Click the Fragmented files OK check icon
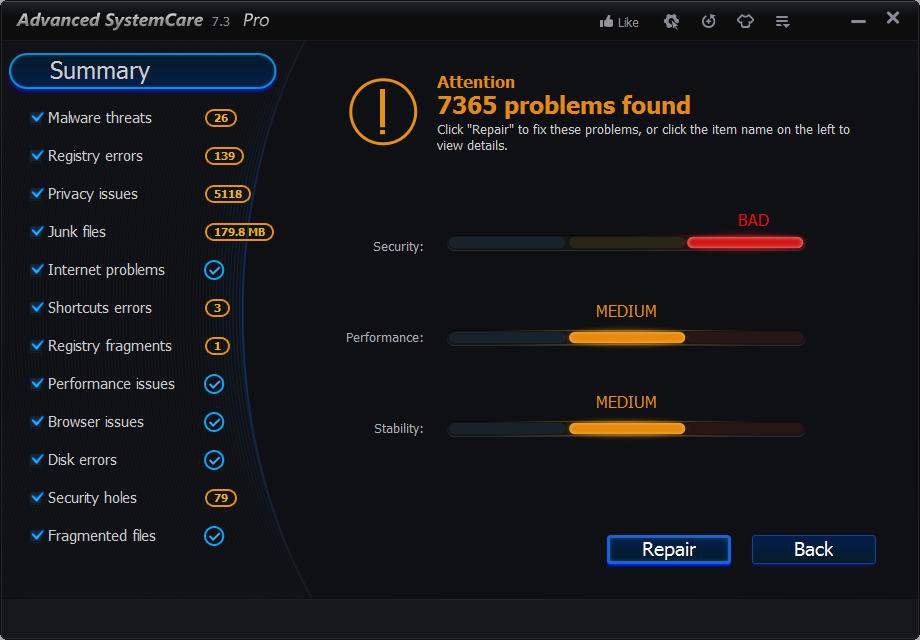 [x=214, y=536]
